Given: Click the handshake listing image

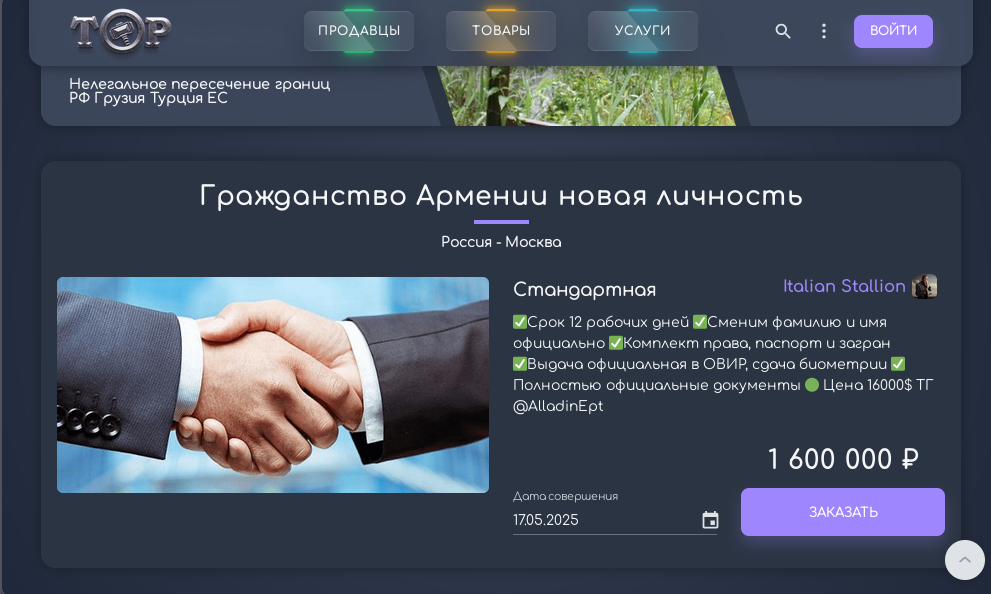Looking at the screenshot, I should (x=273, y=385).
